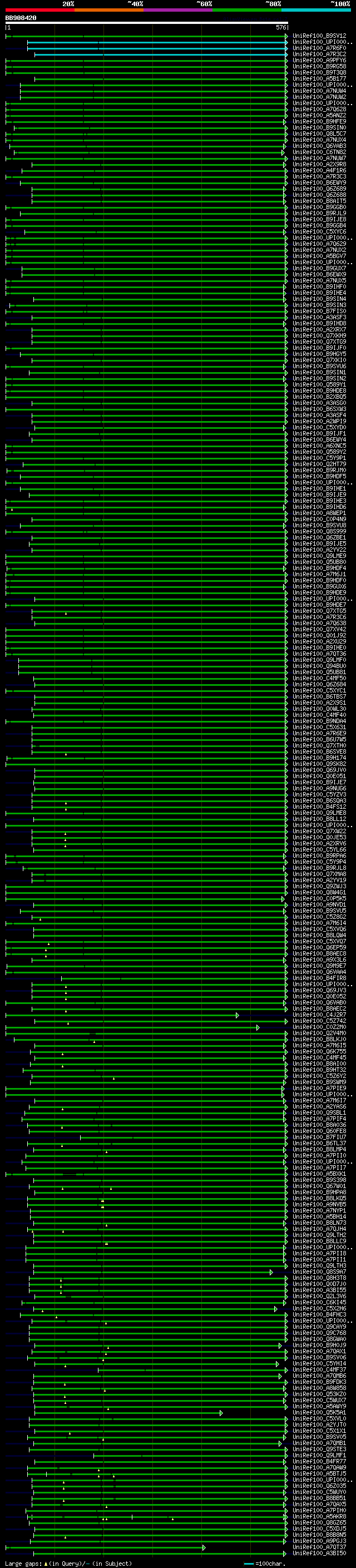Viewport: 356px width, 1568px height.
Task: Select hit label UniRef100_Q6EP59
Action: (x=319, y=947)
